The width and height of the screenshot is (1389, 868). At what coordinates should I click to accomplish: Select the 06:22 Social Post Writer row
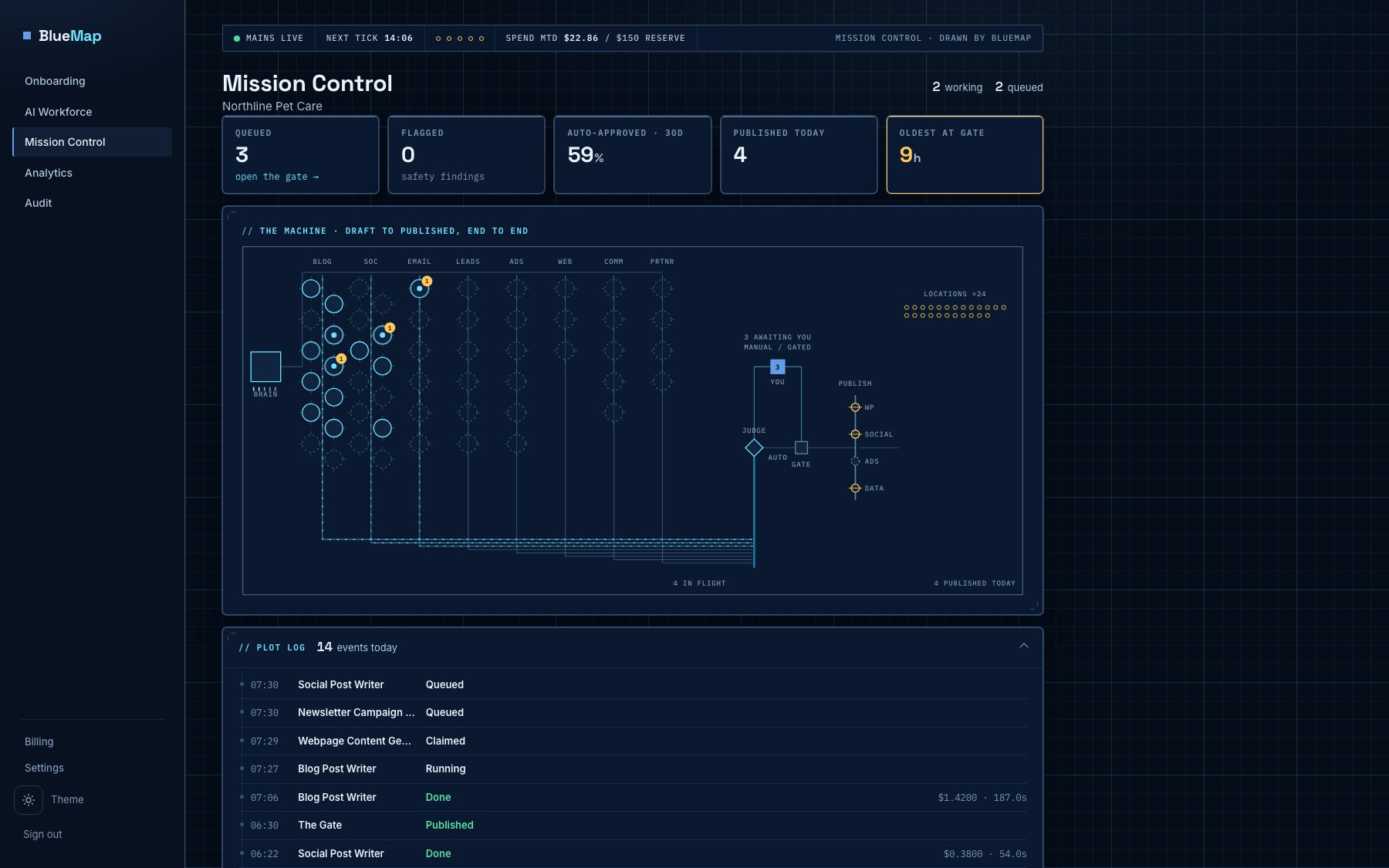point(633,853)
